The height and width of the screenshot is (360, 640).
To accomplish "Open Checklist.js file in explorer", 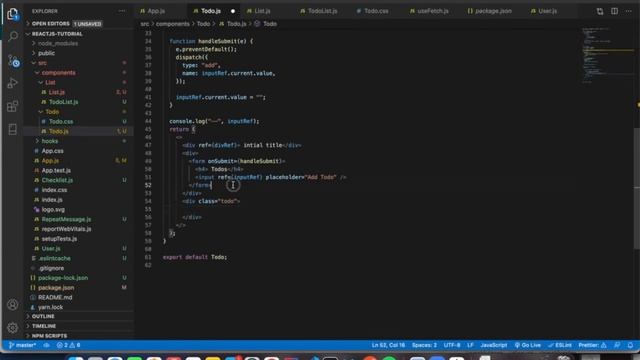I will point(57,180).
